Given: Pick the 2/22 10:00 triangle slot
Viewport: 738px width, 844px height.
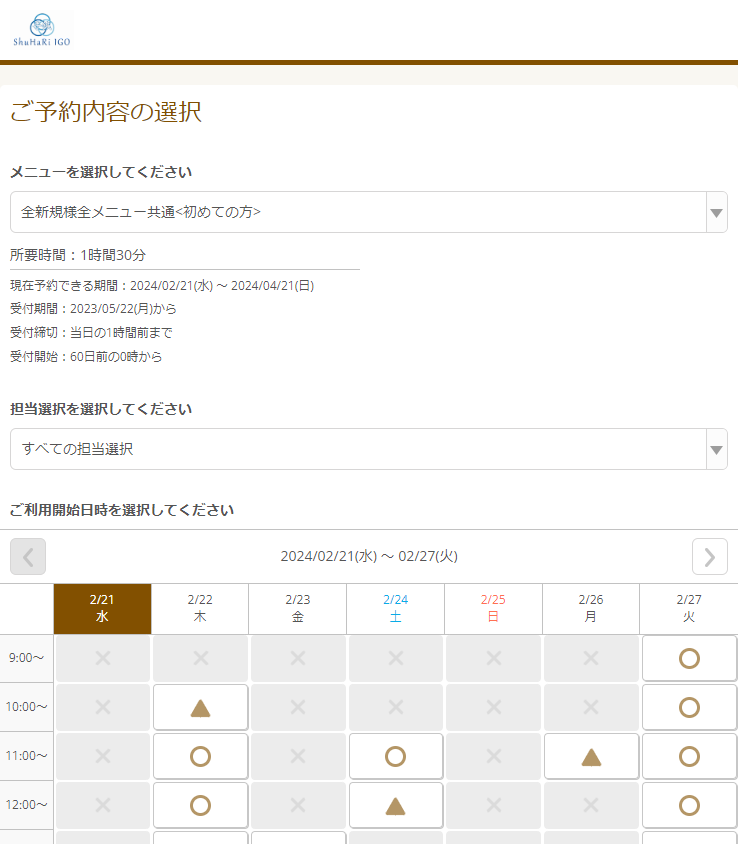Looking at the screenshot, I should [200, 708].
